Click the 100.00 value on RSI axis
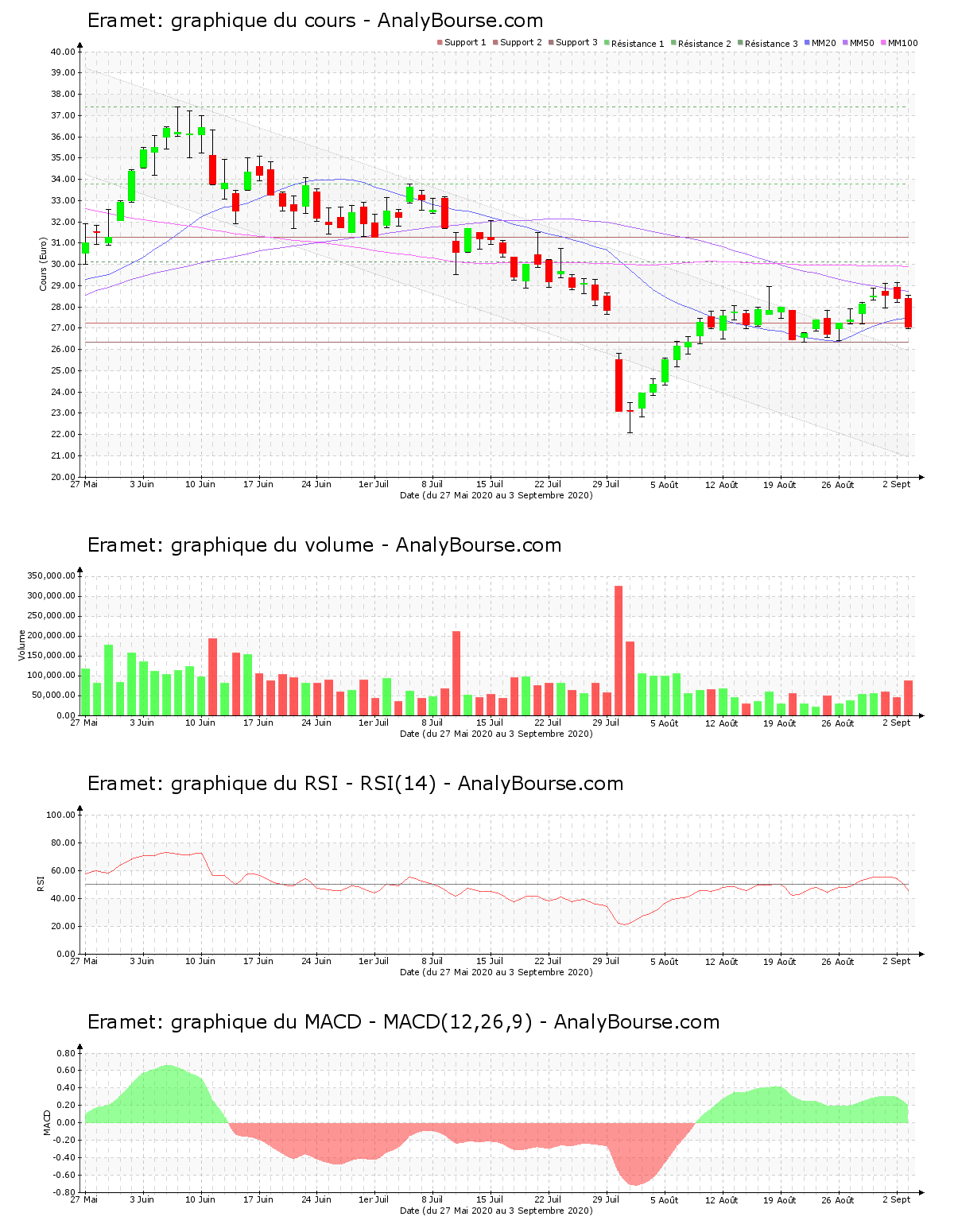Screen dimensions: 954x1232 [60, 815]
